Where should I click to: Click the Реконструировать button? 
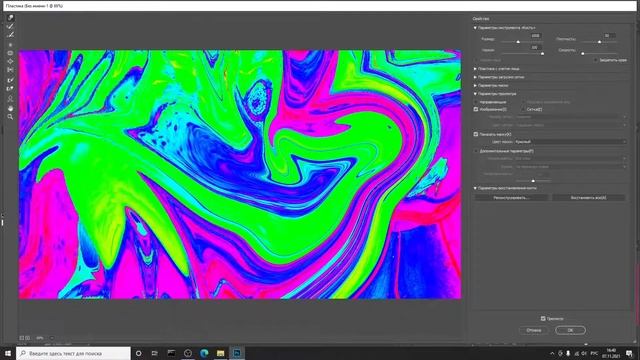(511, 198)
